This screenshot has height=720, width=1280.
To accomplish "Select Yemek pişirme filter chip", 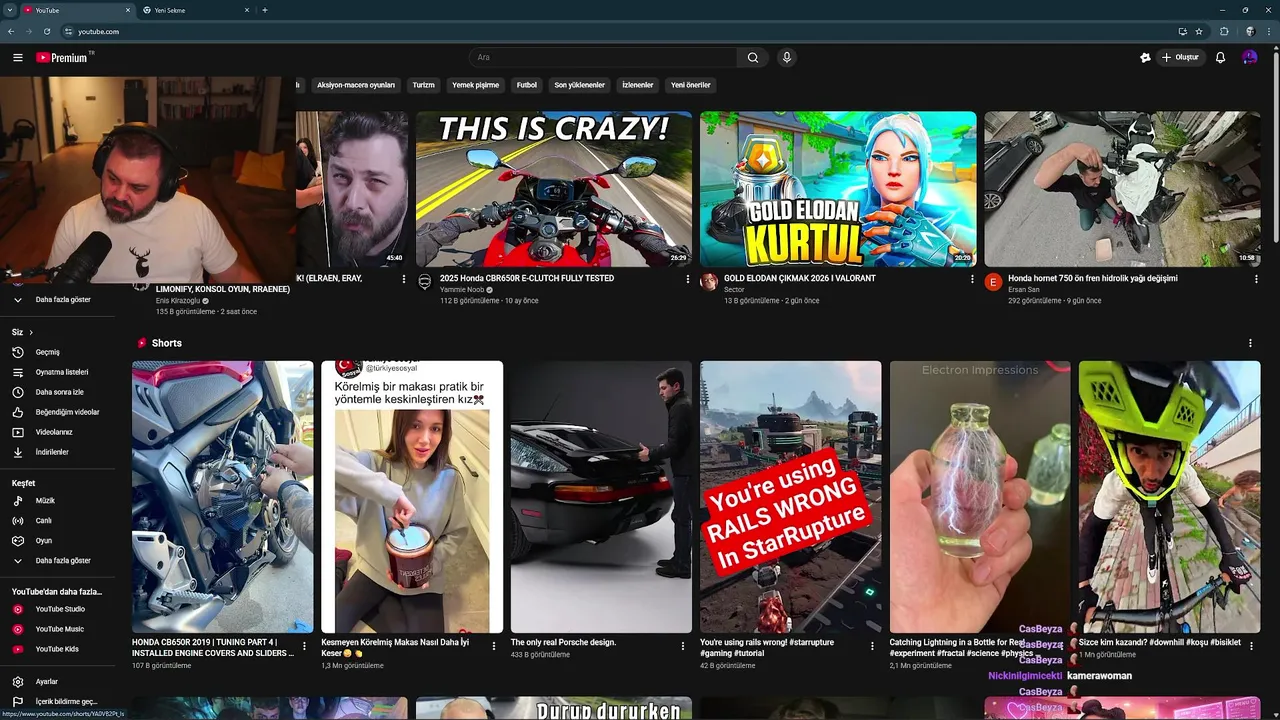I will (x=475, y=85).
